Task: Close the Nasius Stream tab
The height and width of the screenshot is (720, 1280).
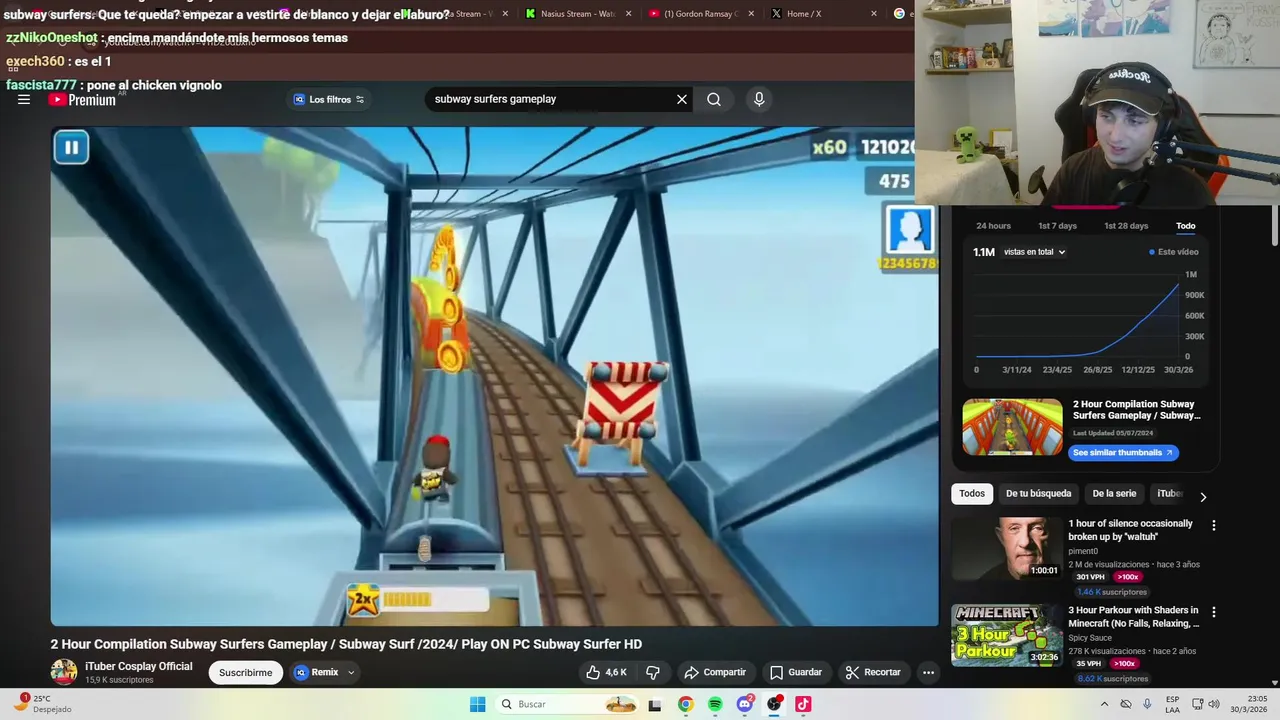Action: coord(627,14)
